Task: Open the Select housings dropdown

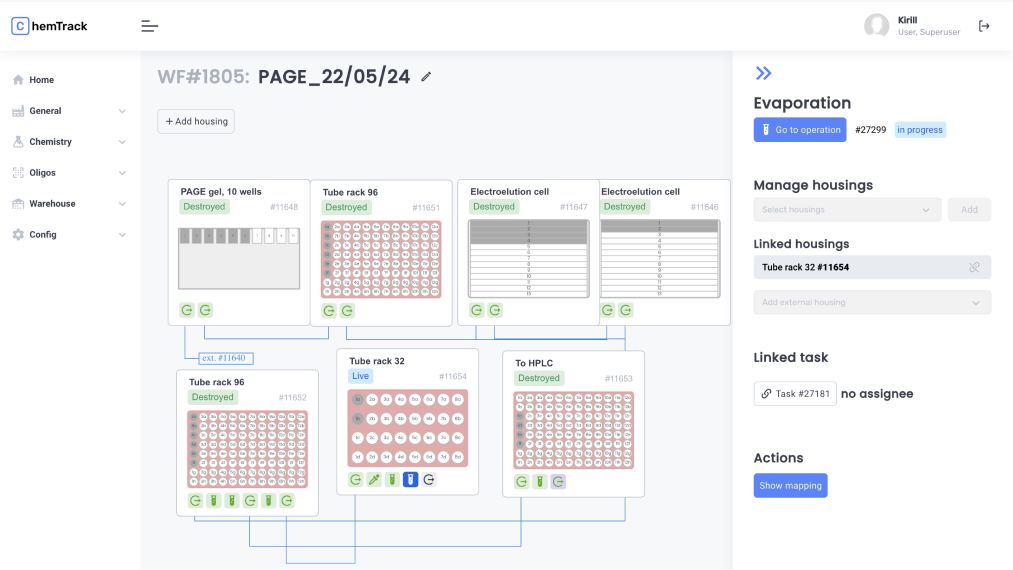Action: pos(847,209)
